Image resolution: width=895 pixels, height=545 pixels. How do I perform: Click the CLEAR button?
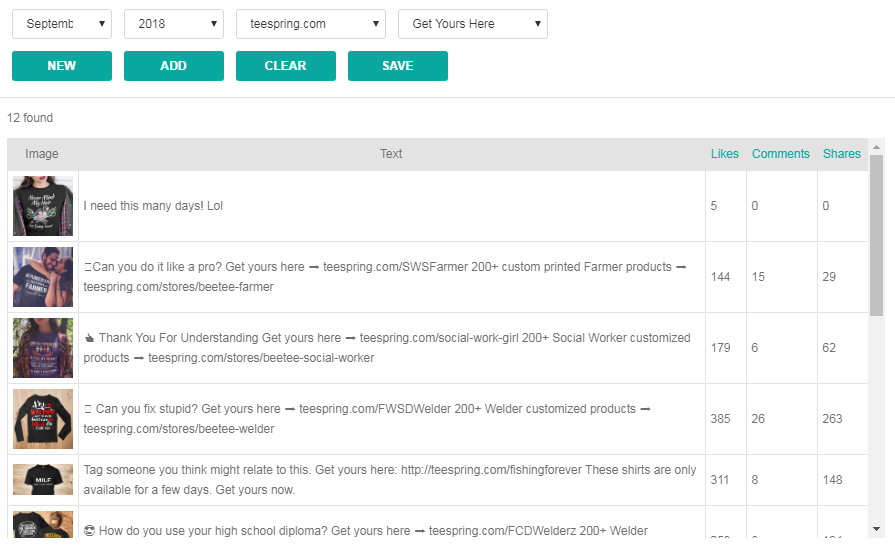(x=285, y=66)
